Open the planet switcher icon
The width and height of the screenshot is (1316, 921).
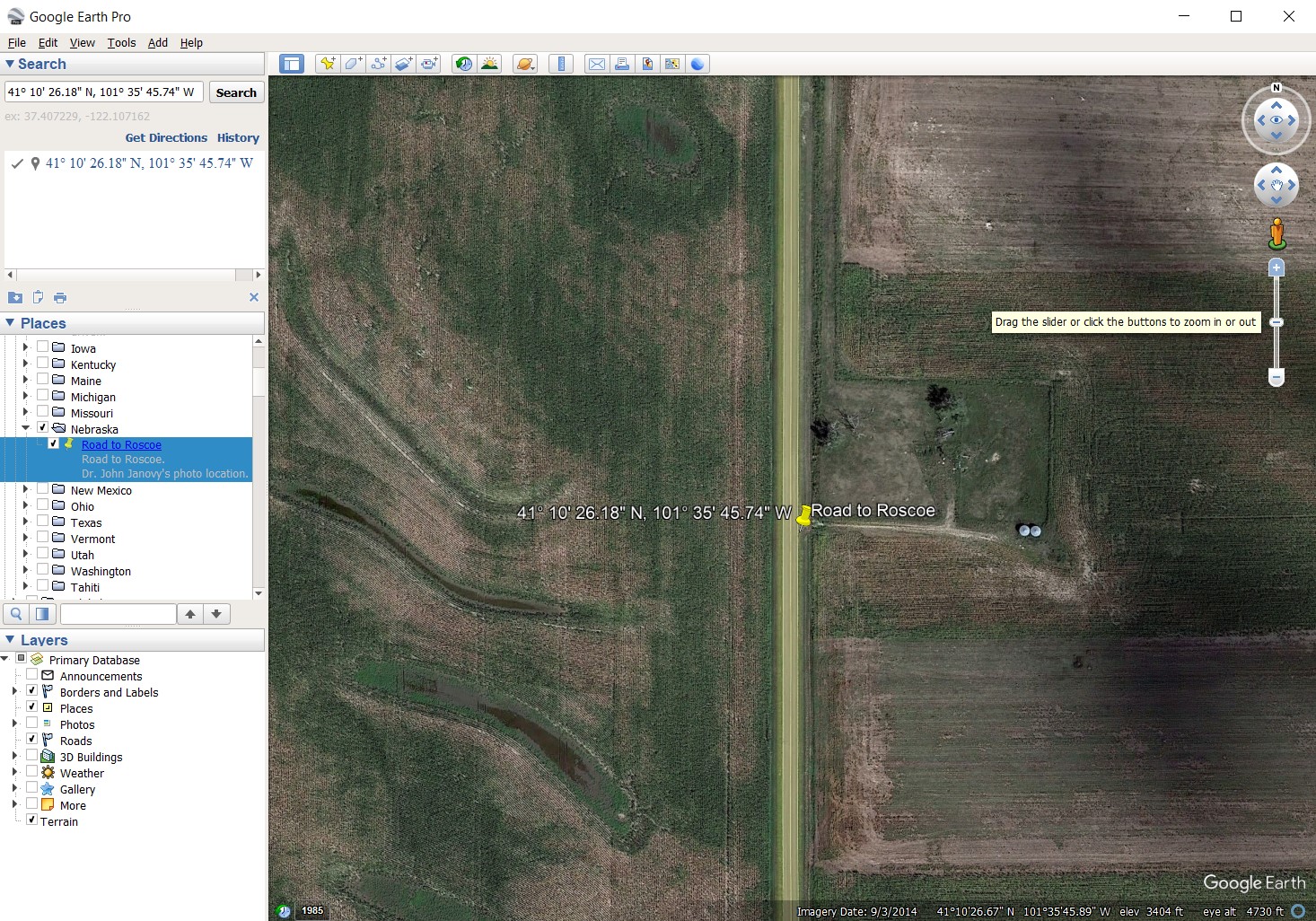(525, 64)
